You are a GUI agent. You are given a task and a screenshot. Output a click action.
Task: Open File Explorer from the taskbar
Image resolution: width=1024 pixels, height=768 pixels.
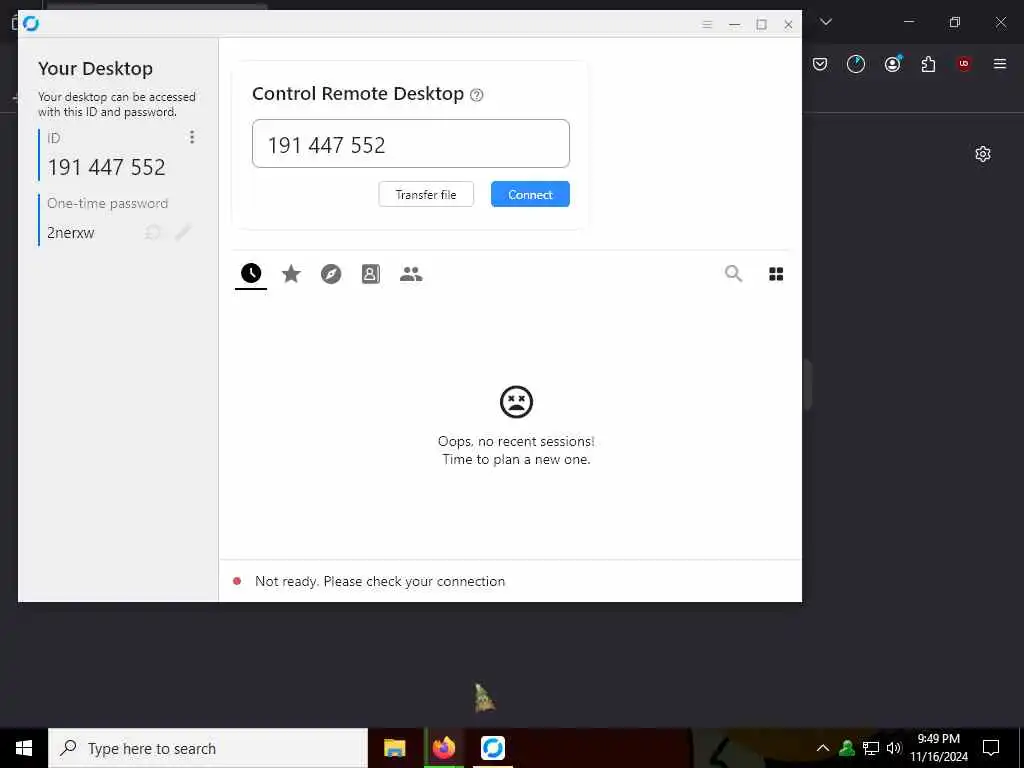click(394, 748)
